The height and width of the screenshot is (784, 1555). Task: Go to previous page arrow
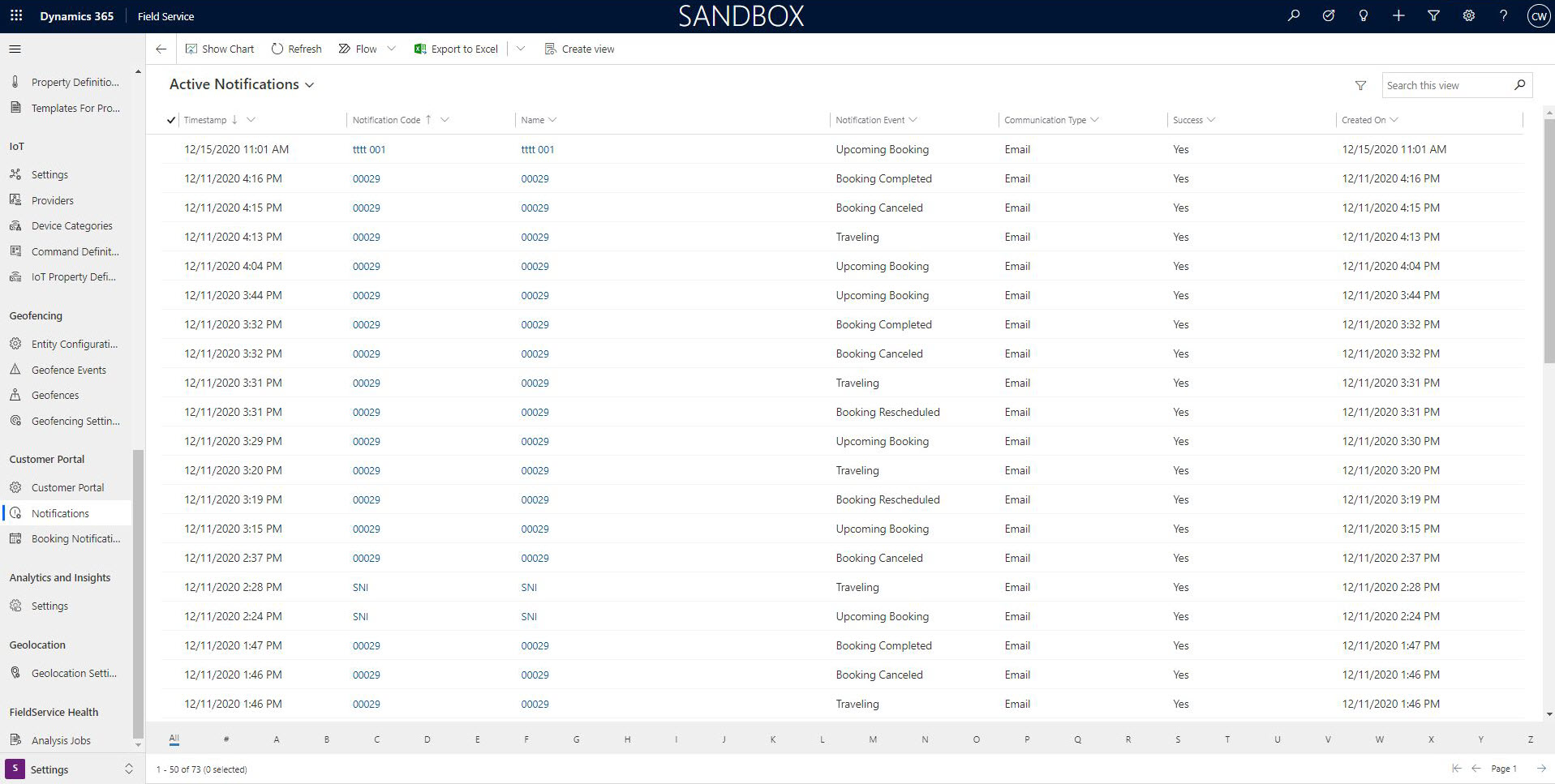[1476, 769]
